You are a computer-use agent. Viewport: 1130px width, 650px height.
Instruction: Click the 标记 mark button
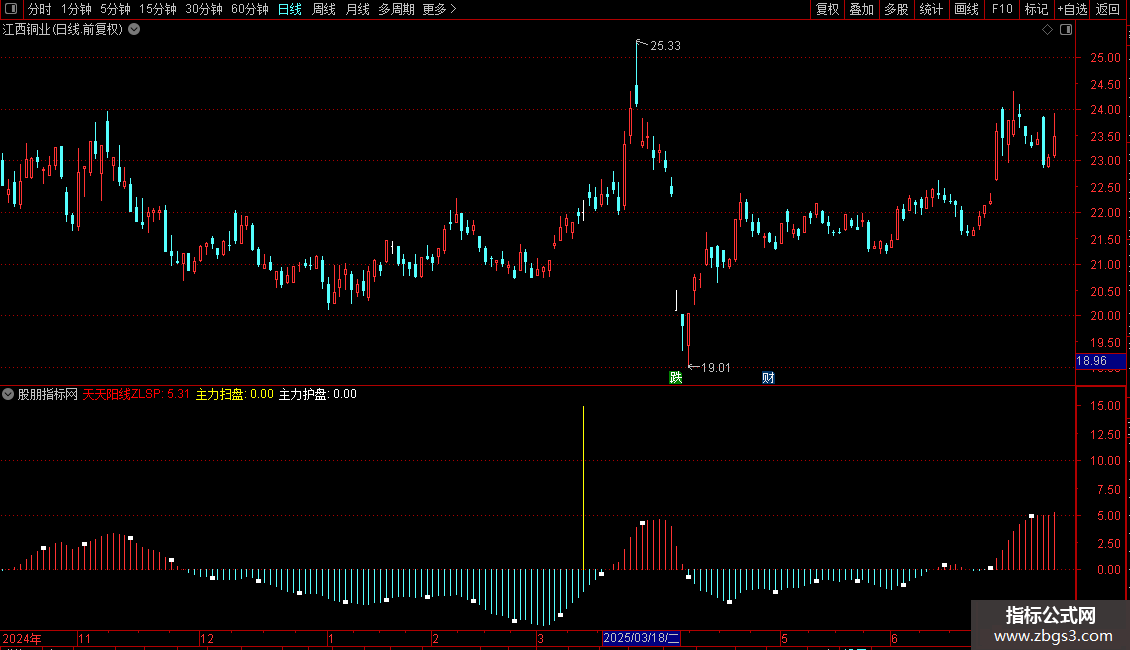click(x=1036, y=9)
